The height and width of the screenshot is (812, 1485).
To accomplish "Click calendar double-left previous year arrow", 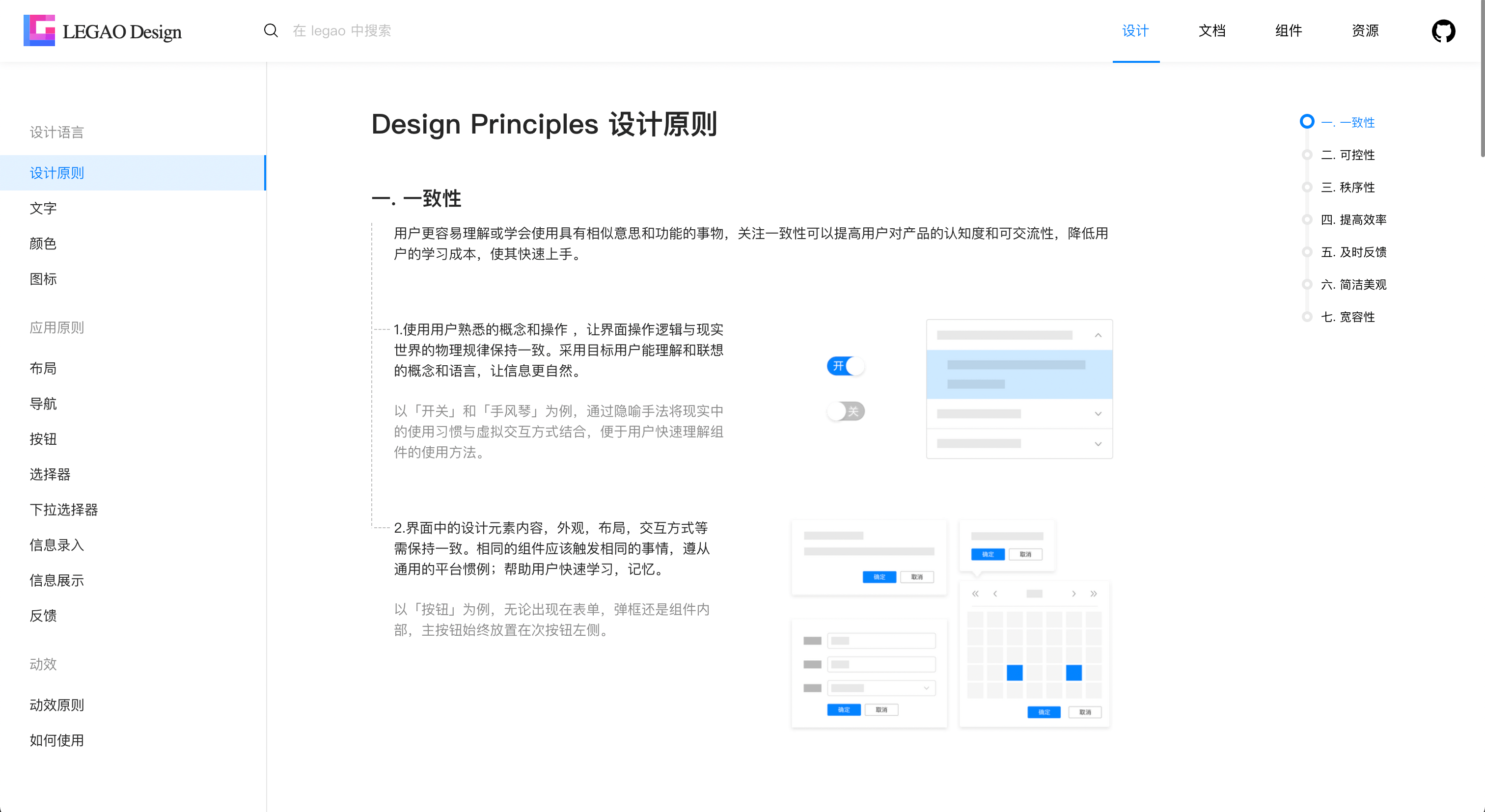I will coord(975,594).
